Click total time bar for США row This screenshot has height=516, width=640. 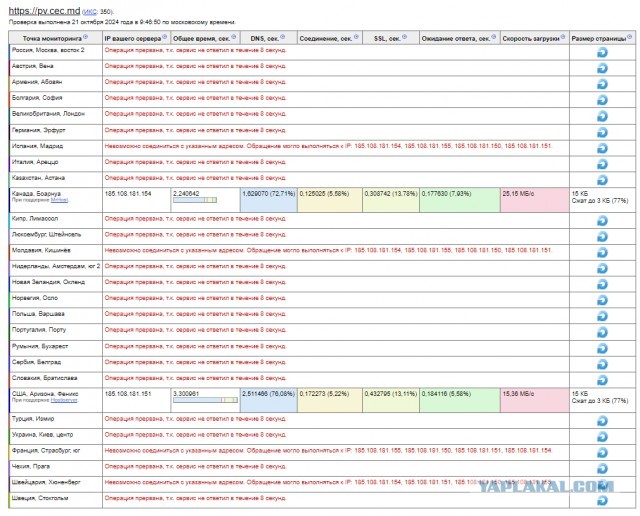click(x=205, y=400)
